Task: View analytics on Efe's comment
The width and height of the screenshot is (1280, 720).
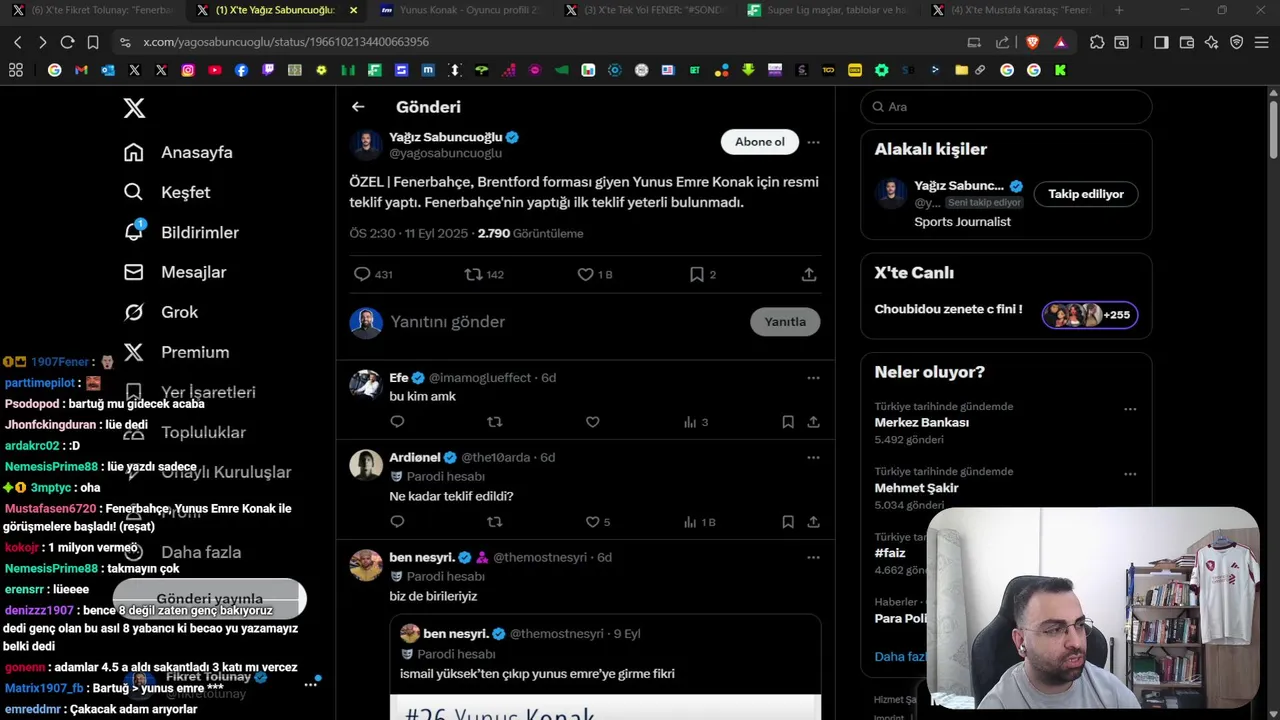Action: point(696,422)
